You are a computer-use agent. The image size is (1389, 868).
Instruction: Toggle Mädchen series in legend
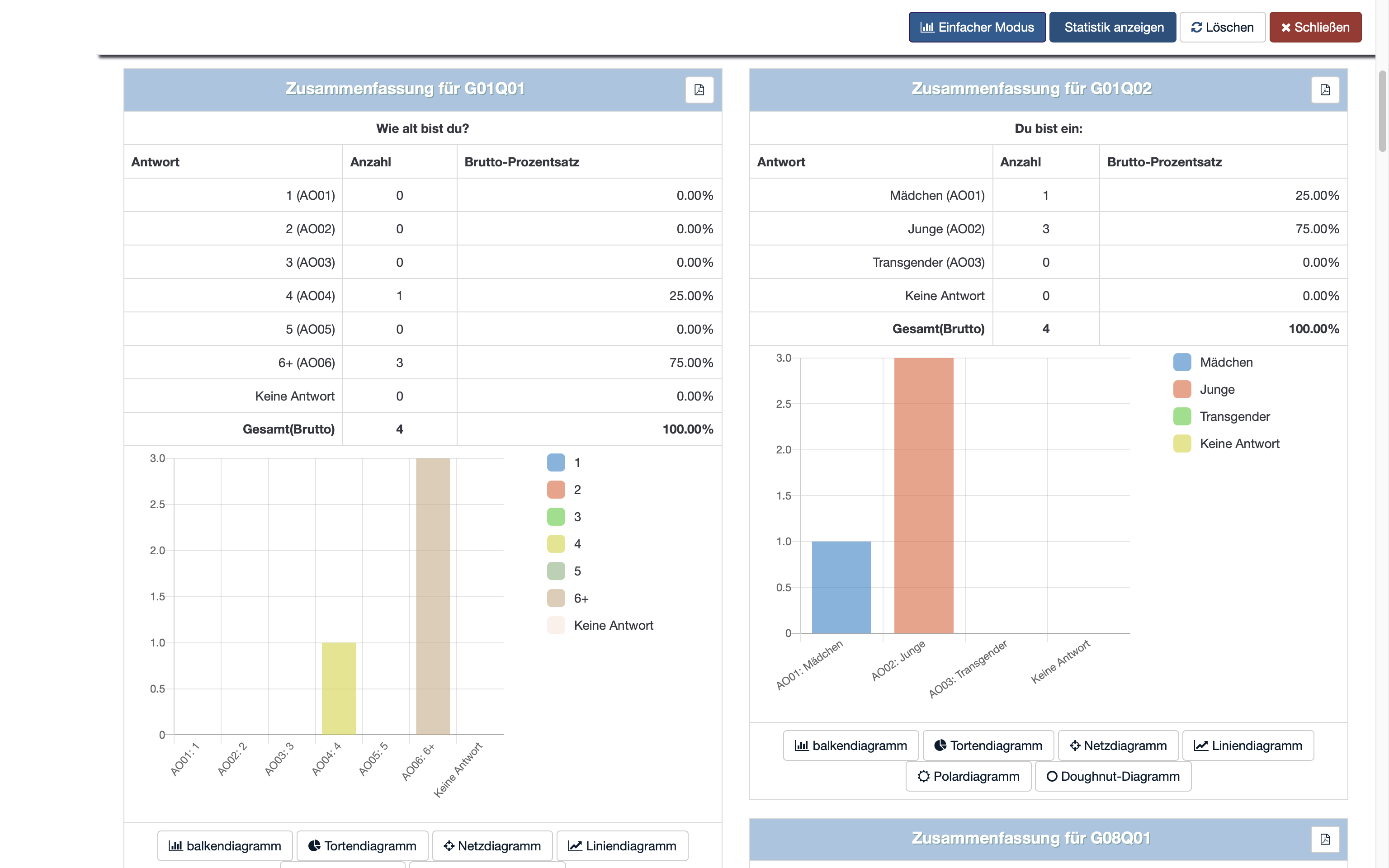click(1225, 362)
